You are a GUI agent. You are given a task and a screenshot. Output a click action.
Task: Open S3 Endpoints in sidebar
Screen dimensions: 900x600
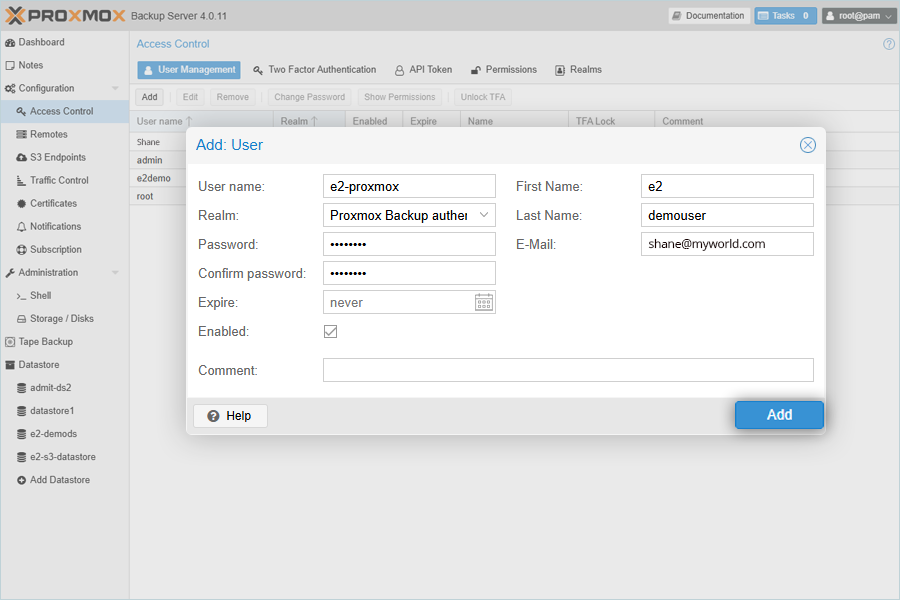point(57,158)
